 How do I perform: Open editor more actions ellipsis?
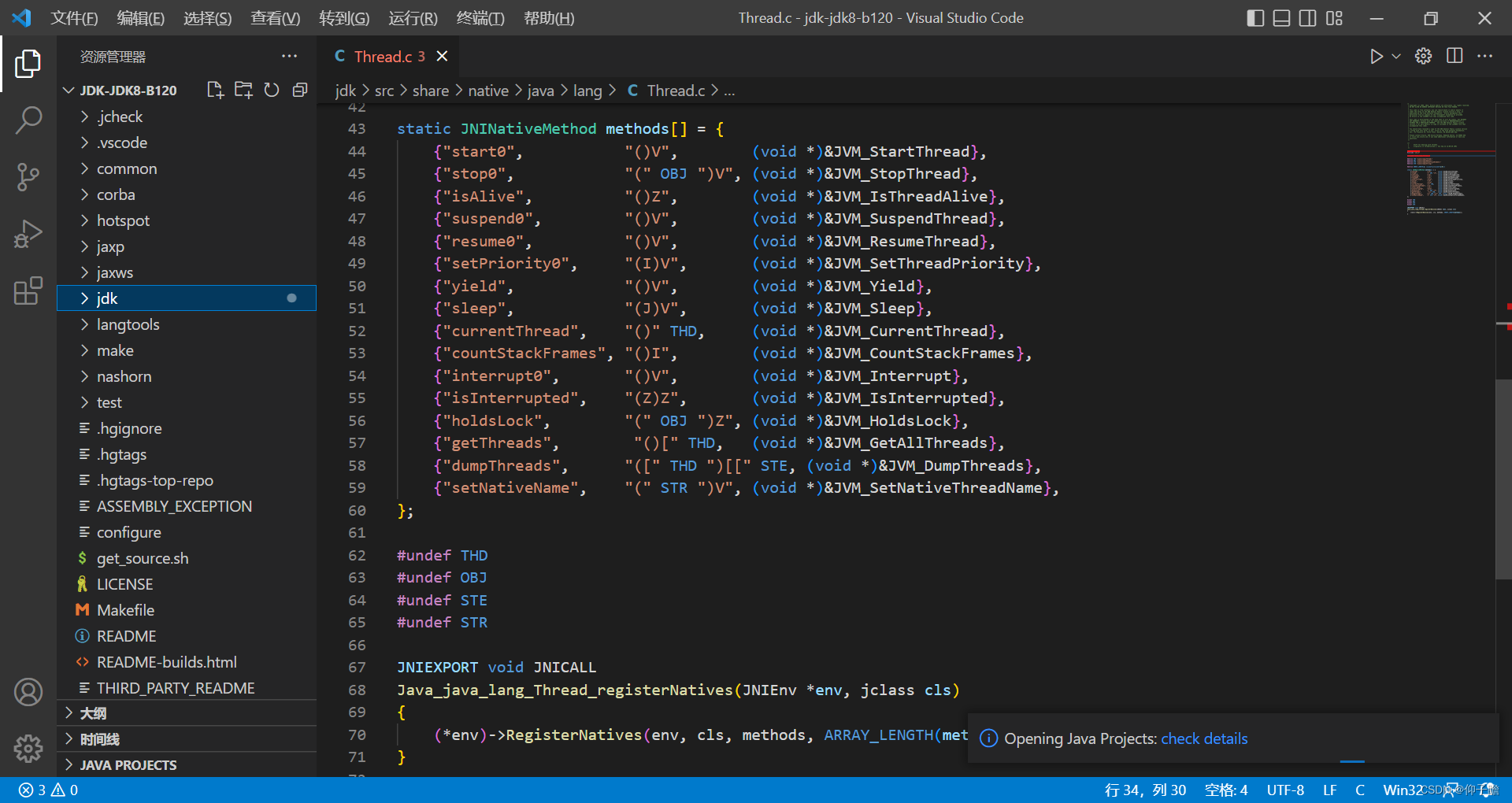tap(1484, 56)
